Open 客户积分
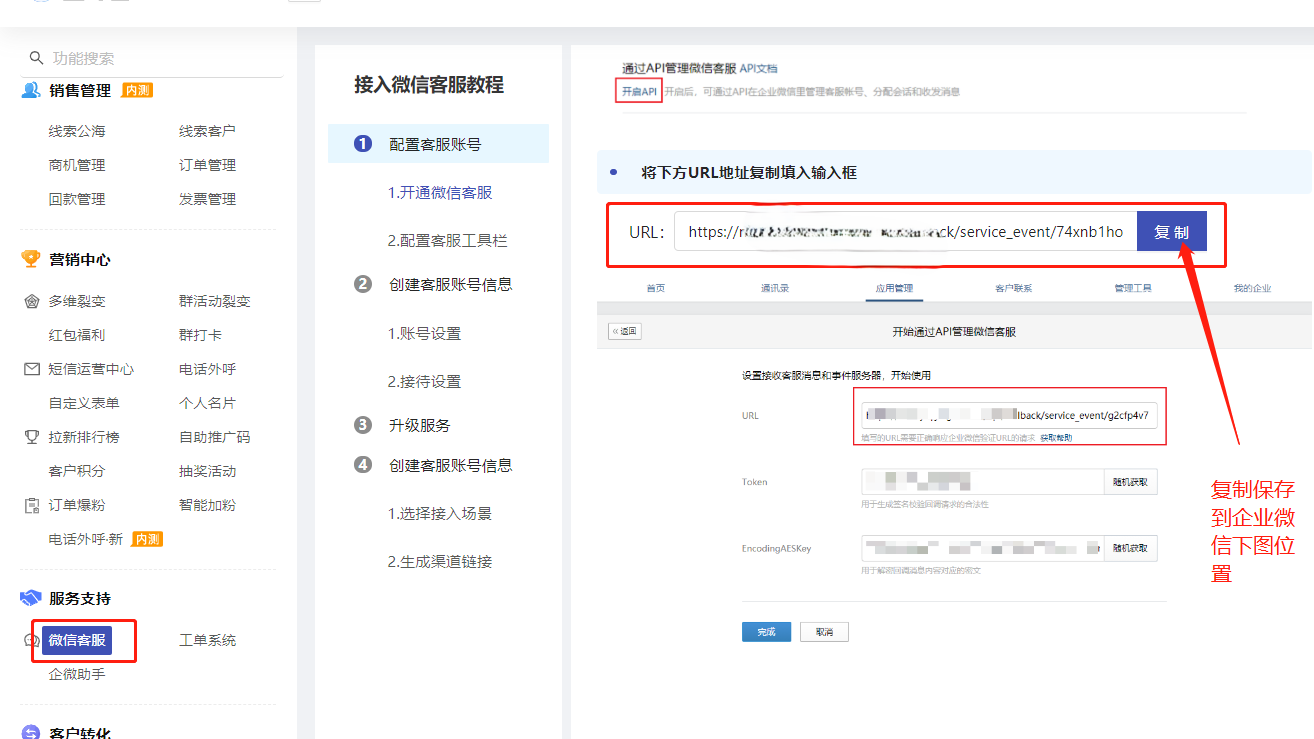The width and height of the screenshot is (1314, 739). click(77, 471)
